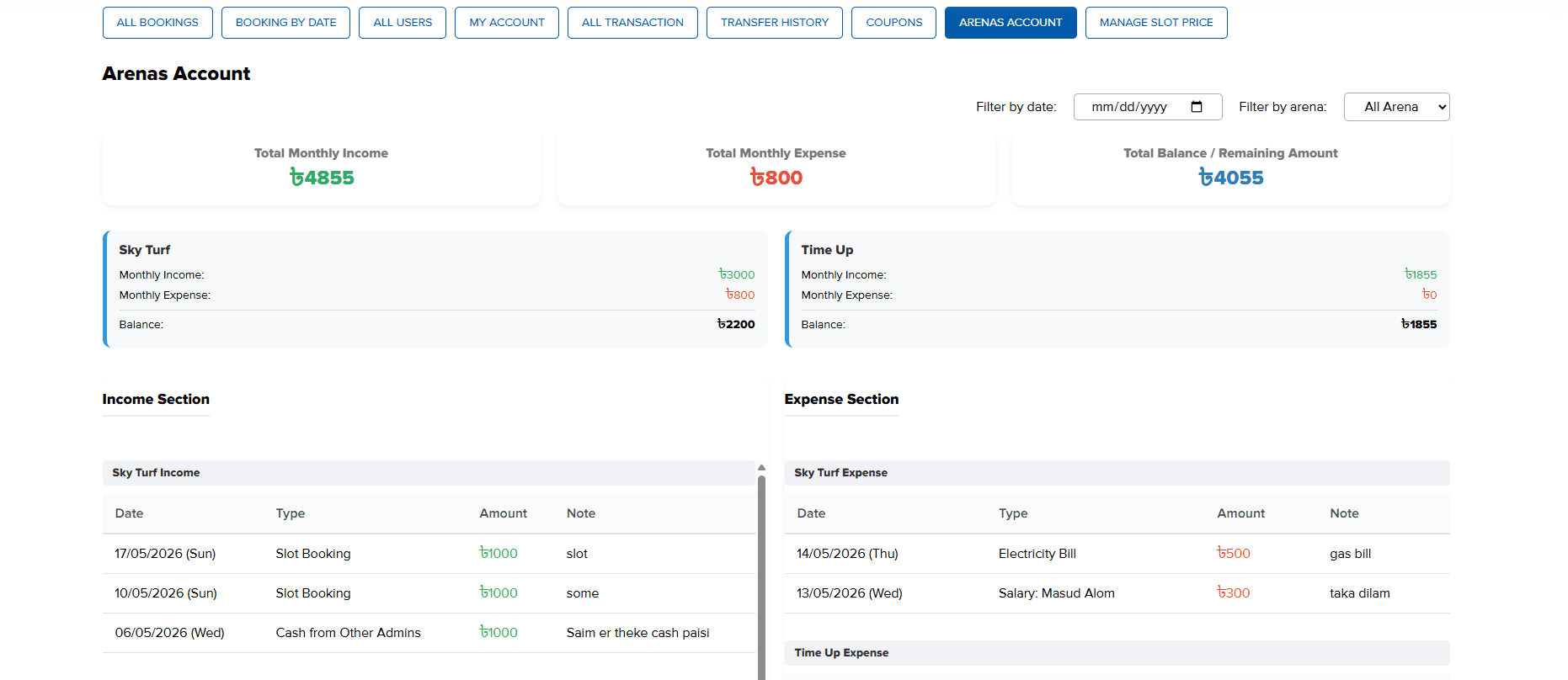Viewport: 1568px width, 680px height.
Task: Click the 'taka dilam' note
Action: [x=1360, y=593]
